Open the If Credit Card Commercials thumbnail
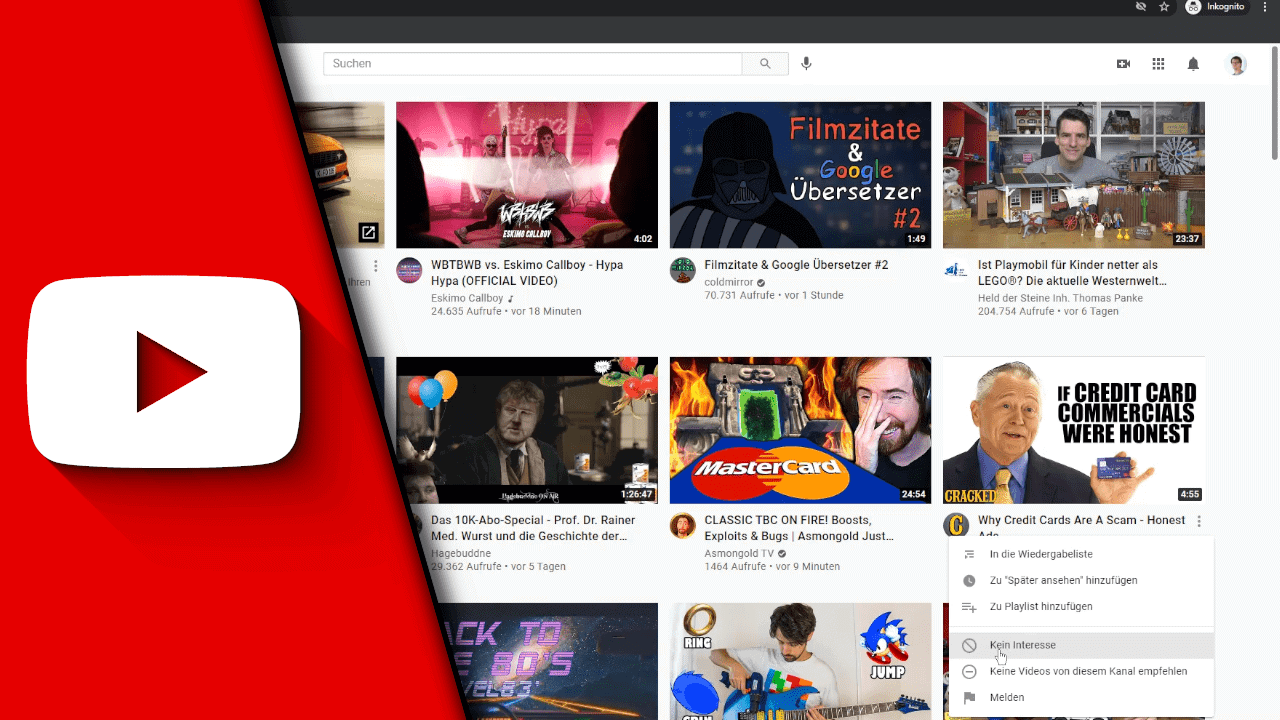This screenshot has height=720, width=1280. (1074, 430)
